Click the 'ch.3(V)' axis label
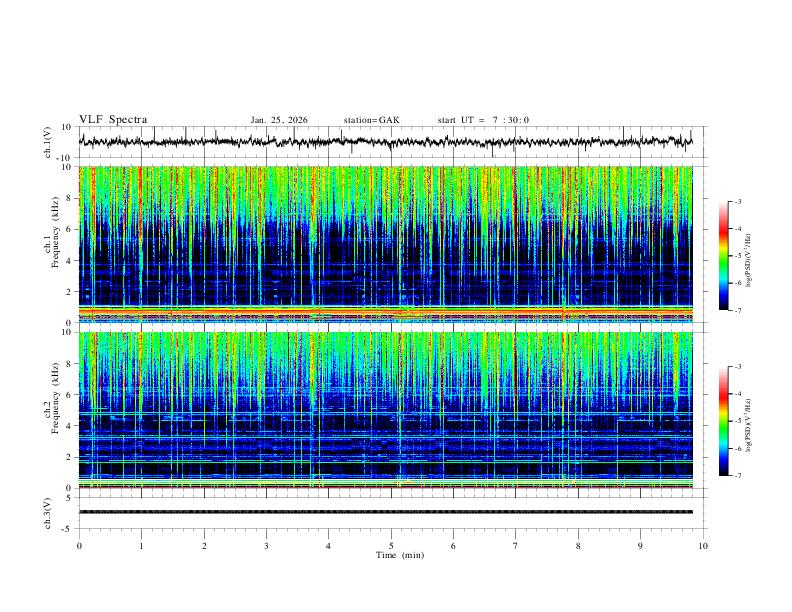This screenshot has width=792, height=612. pos(48,513)
